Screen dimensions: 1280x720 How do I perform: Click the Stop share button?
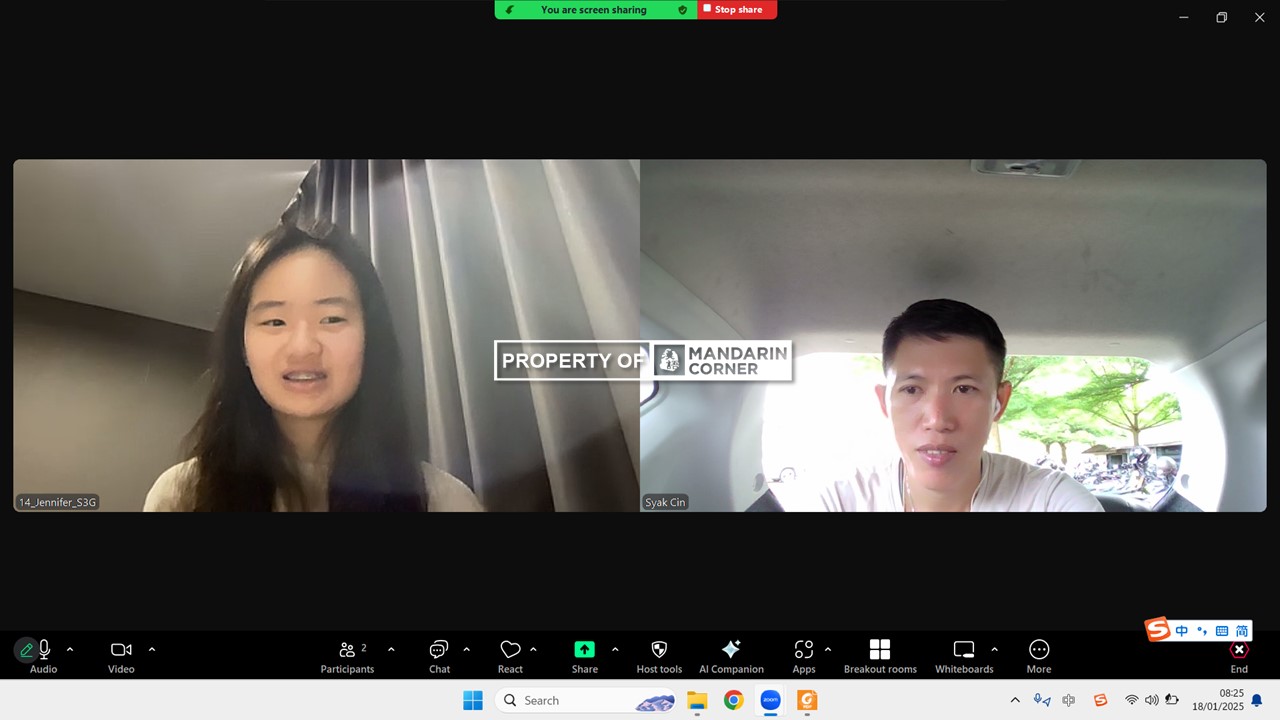pyautogui.click(x=737, y=10)
